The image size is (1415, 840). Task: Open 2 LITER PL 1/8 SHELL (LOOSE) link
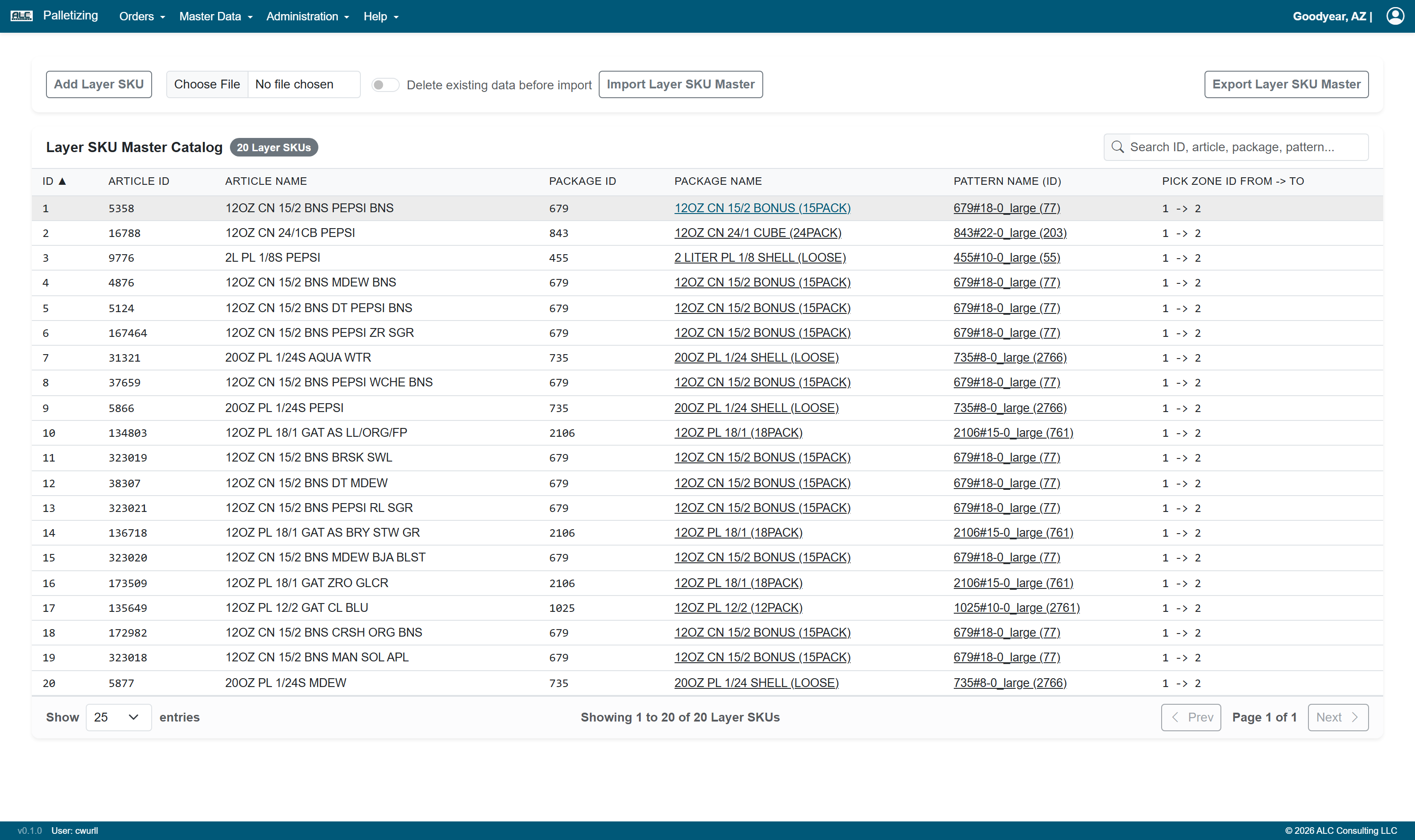760,258
